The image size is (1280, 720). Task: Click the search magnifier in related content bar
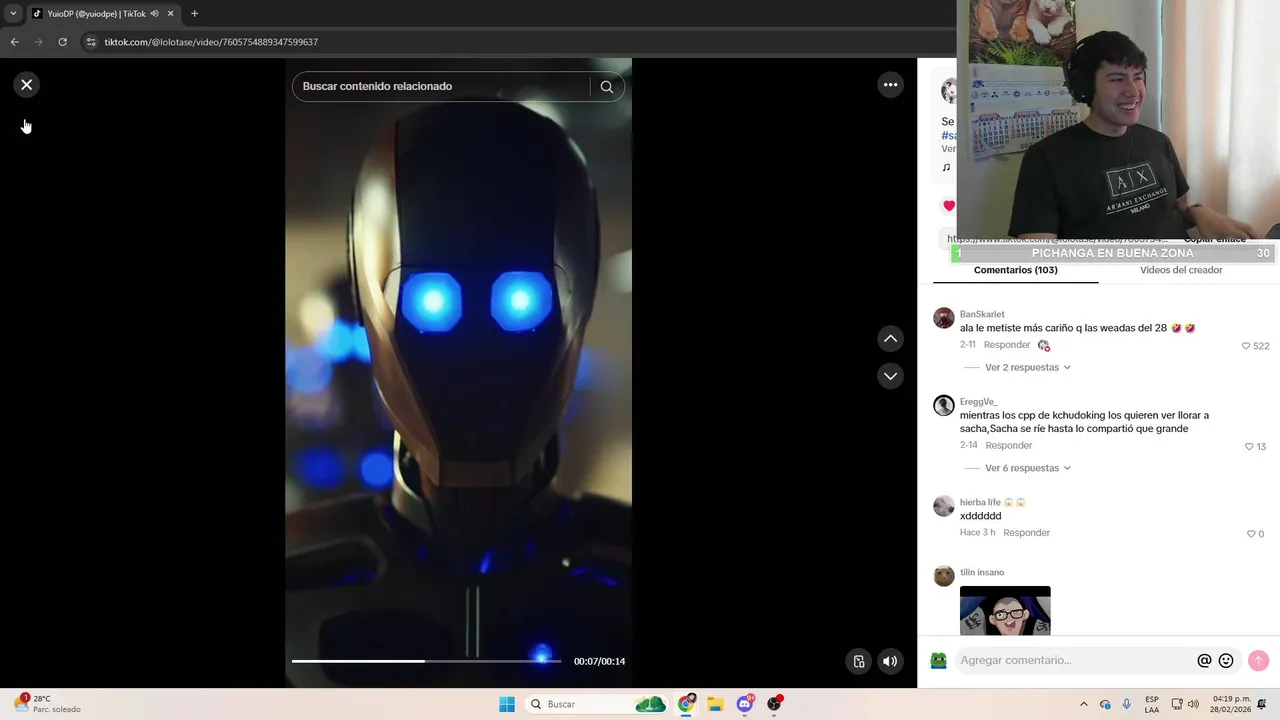607,87
